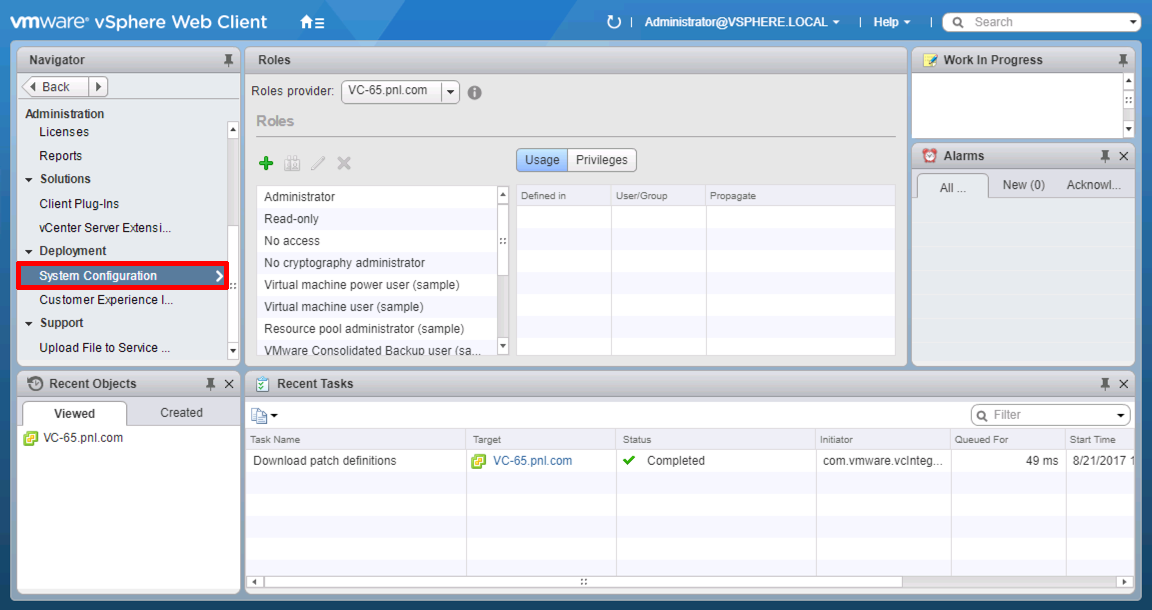Pin the Recent Tasks panel
1152x610 pixels.
(x=1105, y=384)
